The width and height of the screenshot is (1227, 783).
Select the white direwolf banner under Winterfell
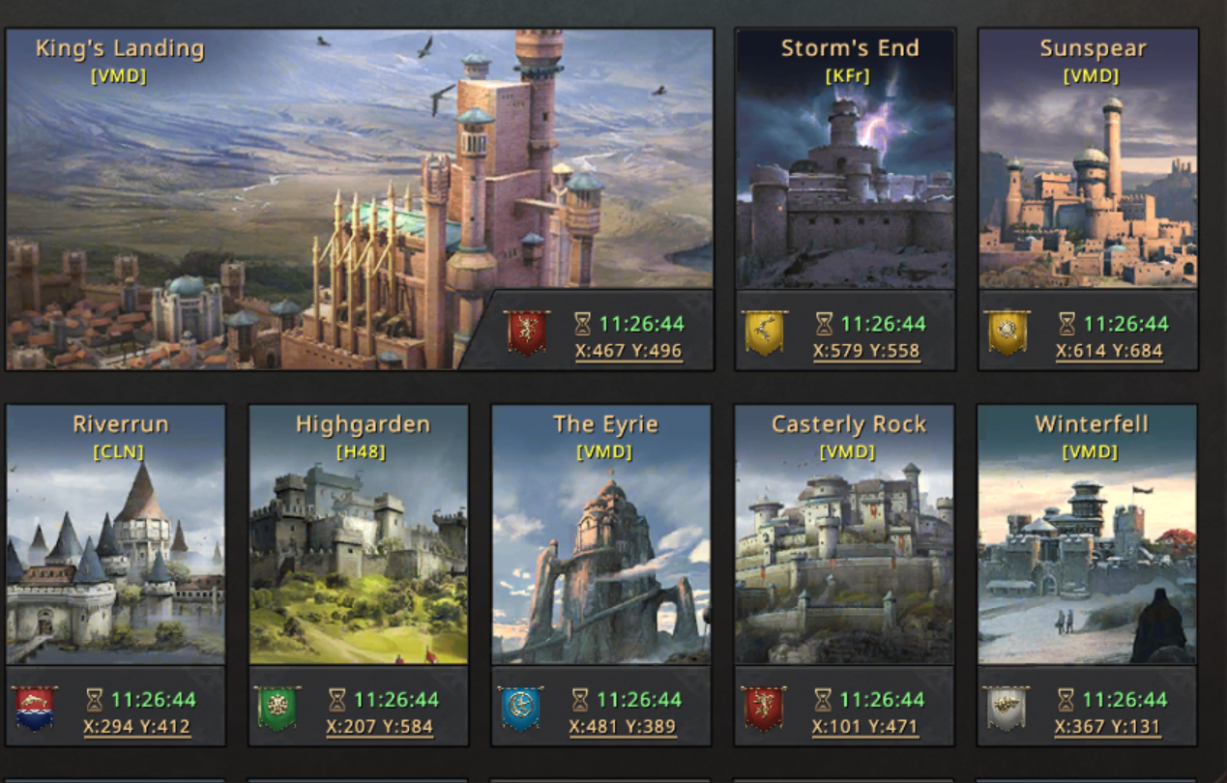click(x=1006, y=708)
